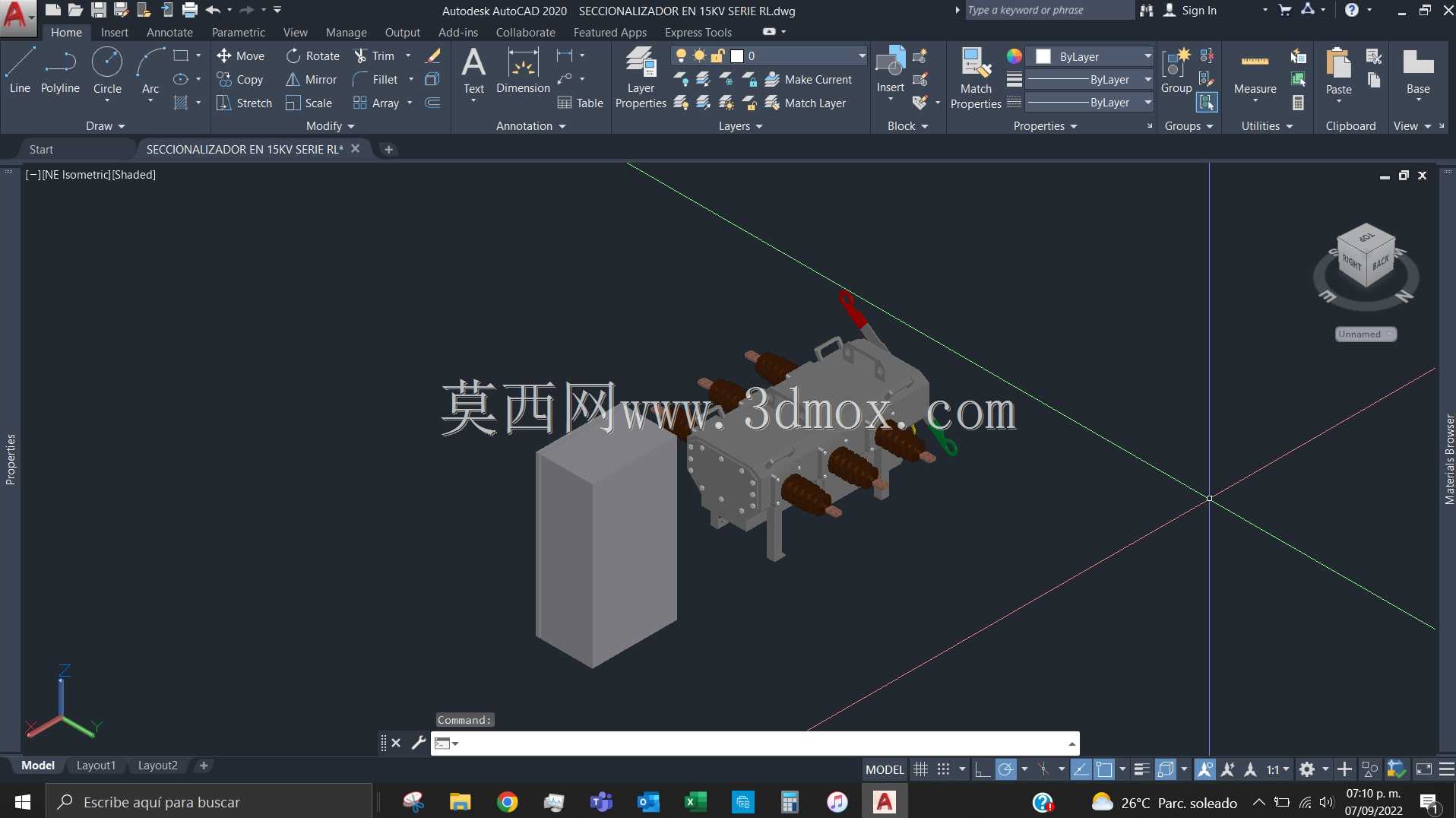Click the Mirror tool
The width and height of the screenshot is (1456, 818).
pos(311,79)
